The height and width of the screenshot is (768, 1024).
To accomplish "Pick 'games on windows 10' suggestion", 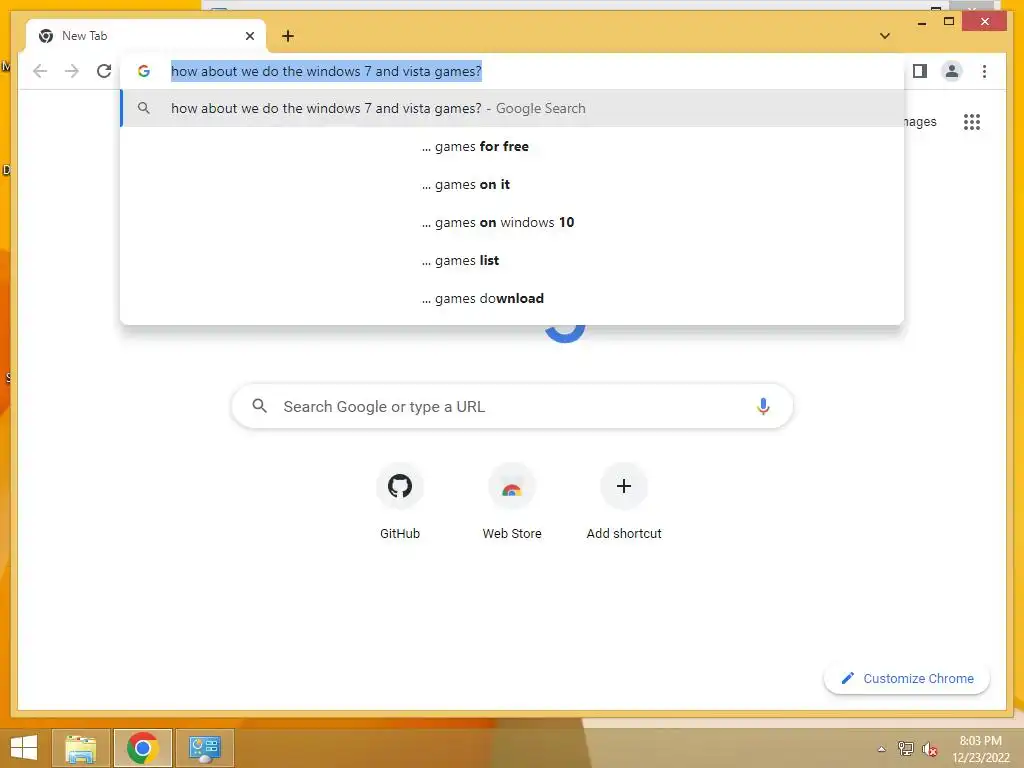I will (x=512, y=222).
